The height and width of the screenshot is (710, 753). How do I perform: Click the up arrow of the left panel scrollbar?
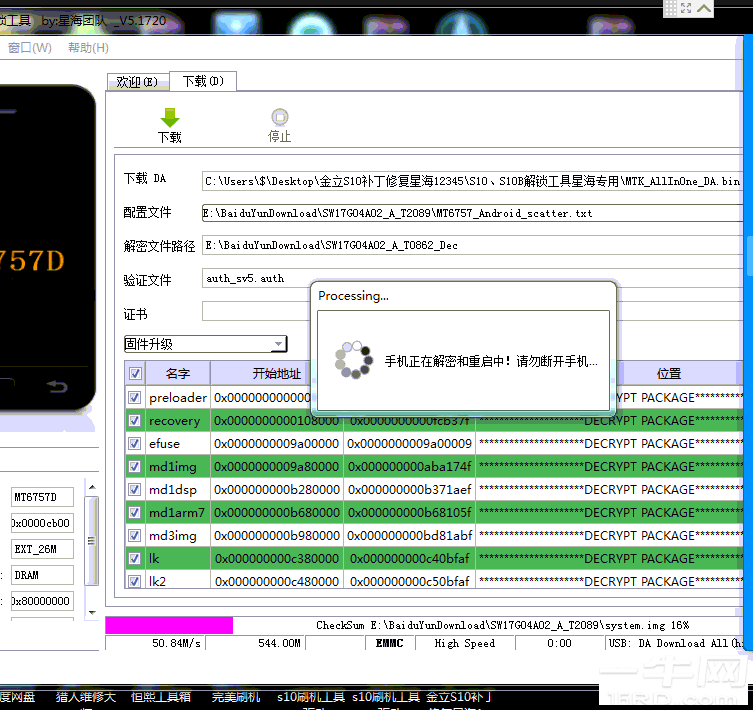tap(92, 487)
